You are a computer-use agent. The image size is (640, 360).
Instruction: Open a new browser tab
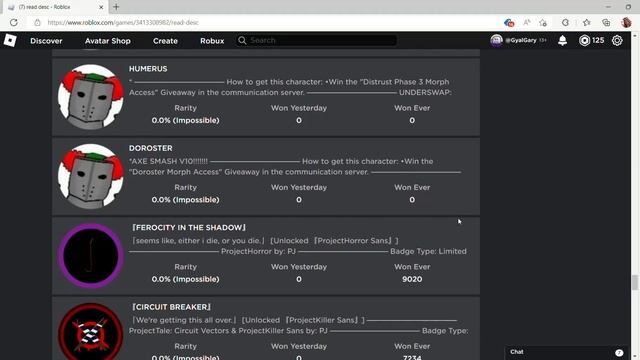coord(116,7)
